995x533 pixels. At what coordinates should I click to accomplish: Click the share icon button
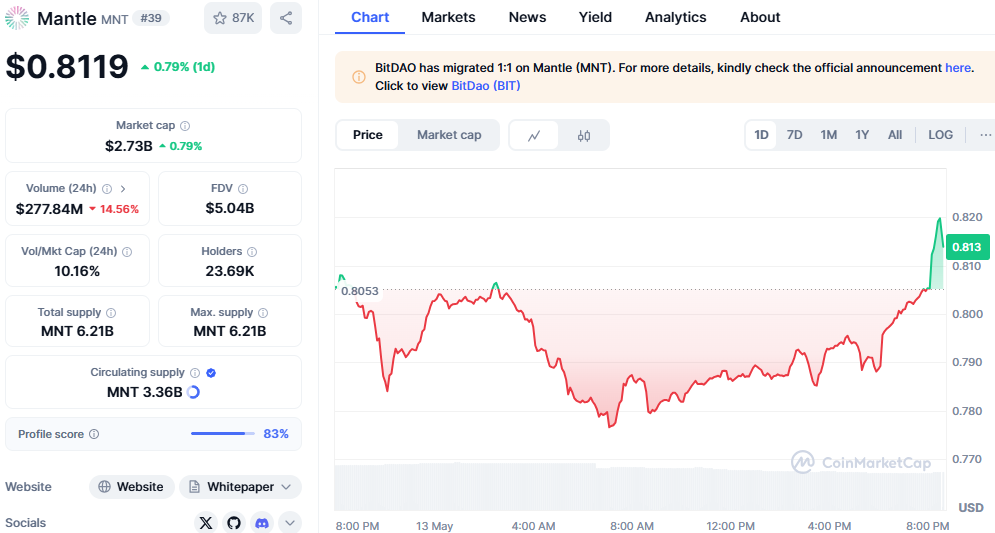(x=286, y=18)
